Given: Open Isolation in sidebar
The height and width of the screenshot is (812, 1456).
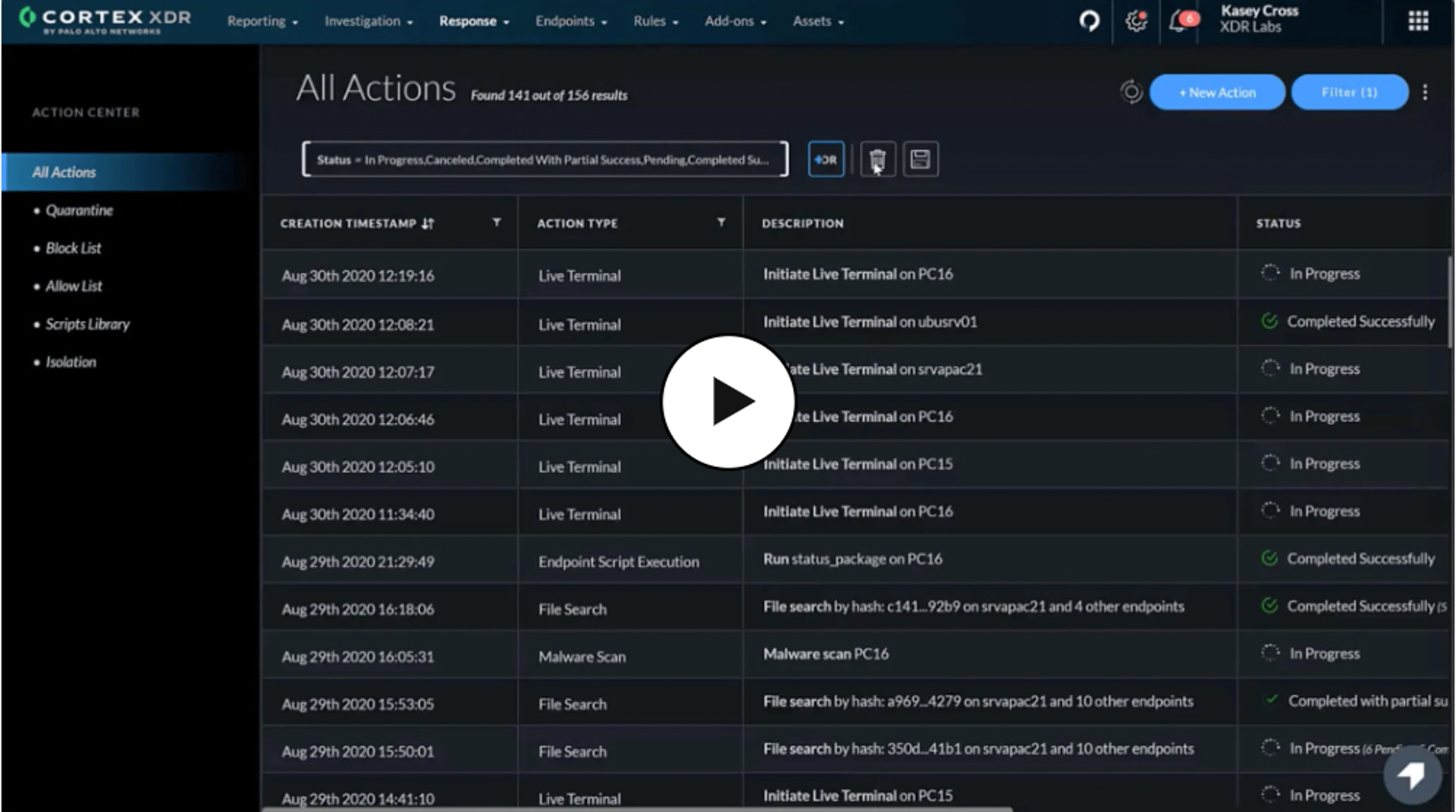Looking at the screenshot, I should point(71,362).
